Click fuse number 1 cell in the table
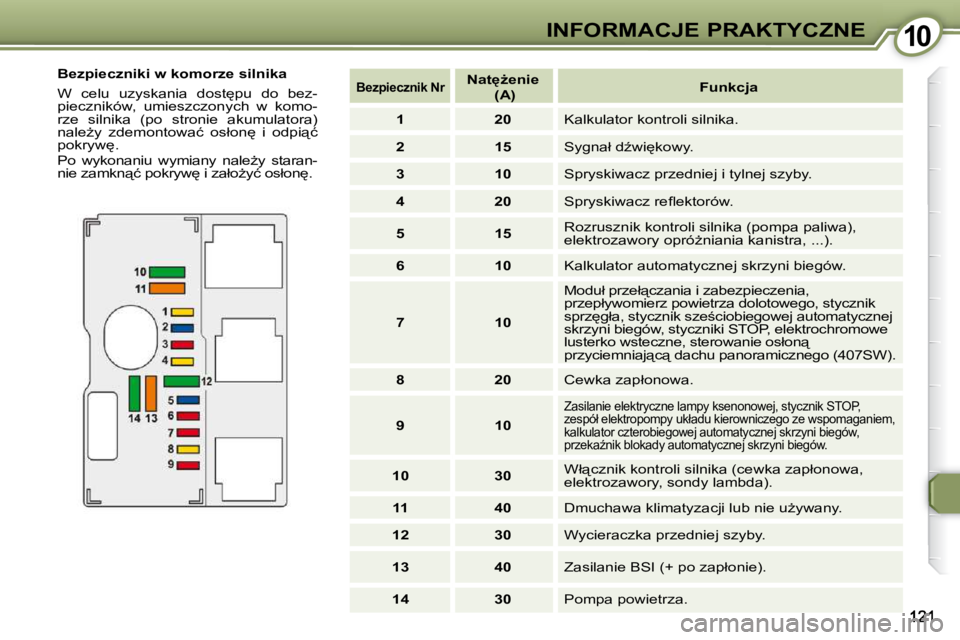The image size is (960, 640). tap(400, 119)
